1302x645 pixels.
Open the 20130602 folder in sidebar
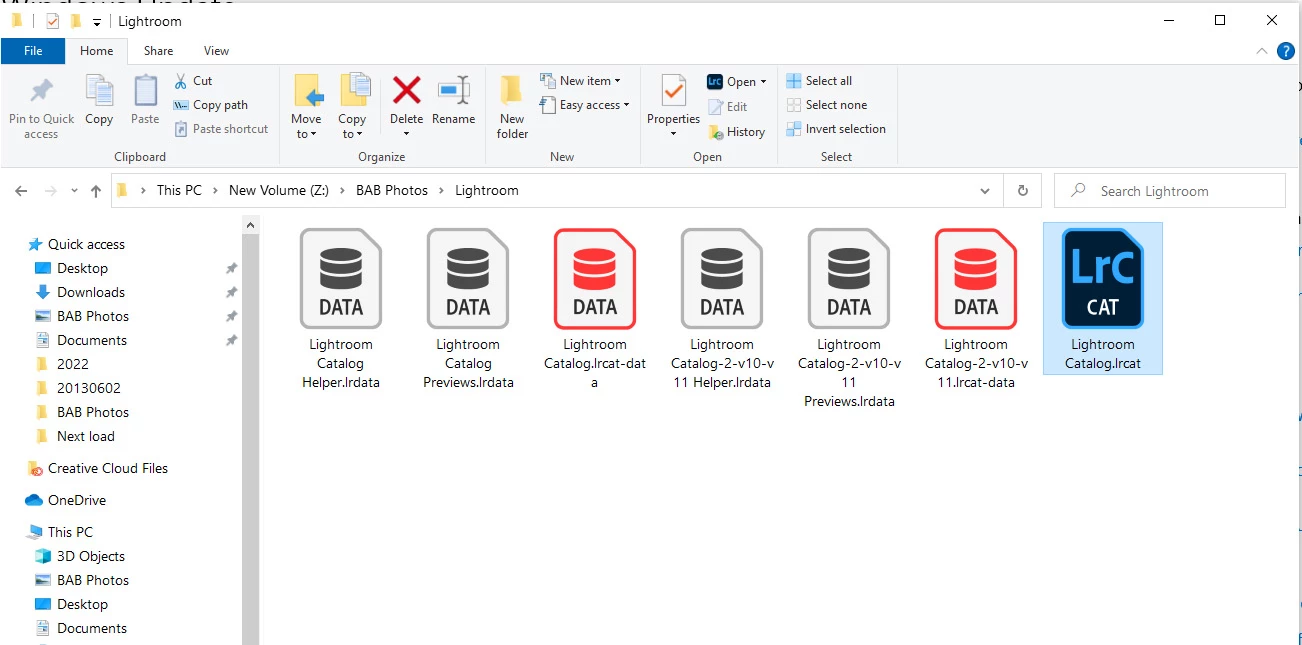coord(89,388)
